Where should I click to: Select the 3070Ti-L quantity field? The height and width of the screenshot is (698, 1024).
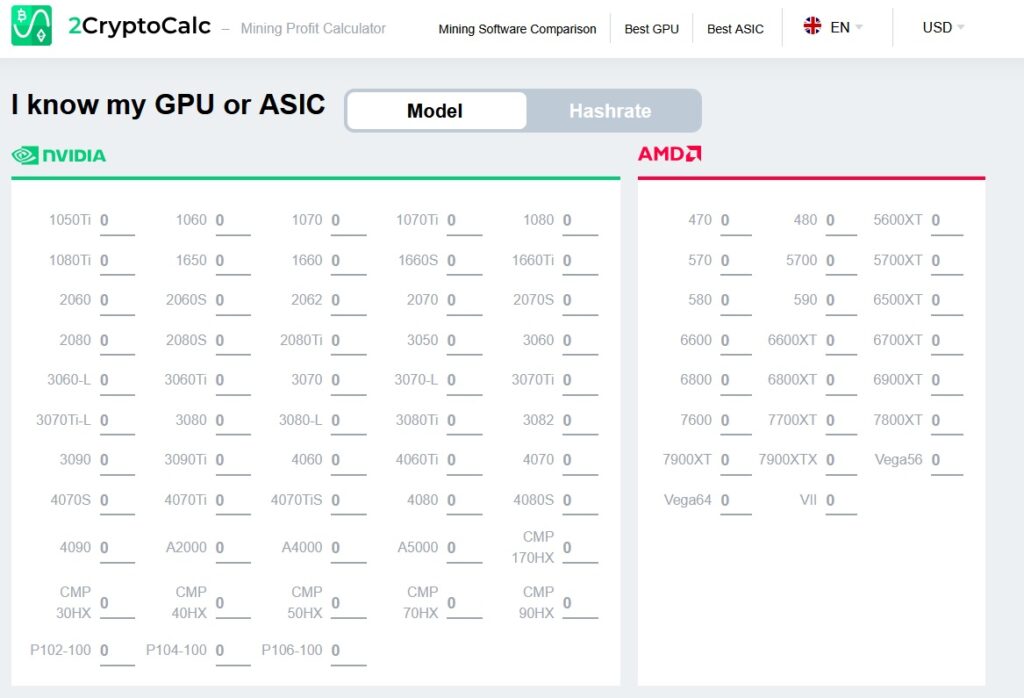[117, 421]
